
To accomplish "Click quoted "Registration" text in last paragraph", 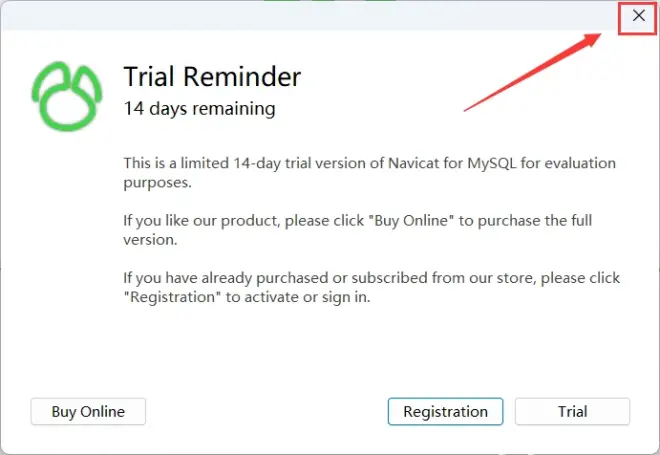I will pyautogui.click(x=172, y=297).
